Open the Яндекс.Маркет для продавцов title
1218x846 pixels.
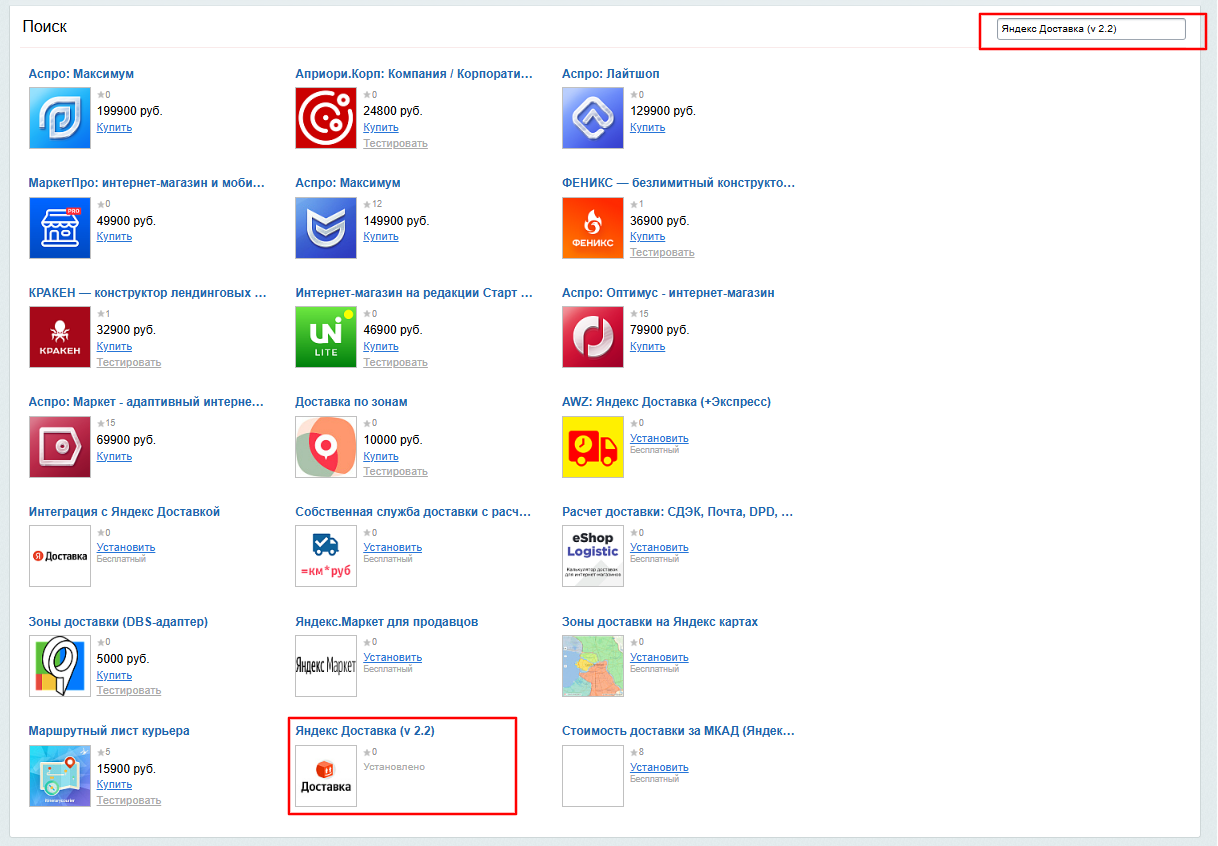click(387, 621)
